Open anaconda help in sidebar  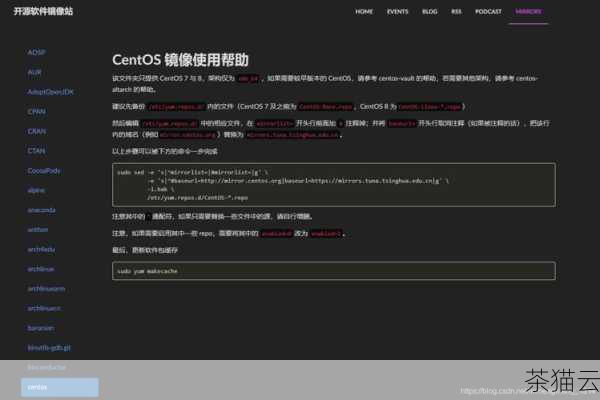[41, 210]
